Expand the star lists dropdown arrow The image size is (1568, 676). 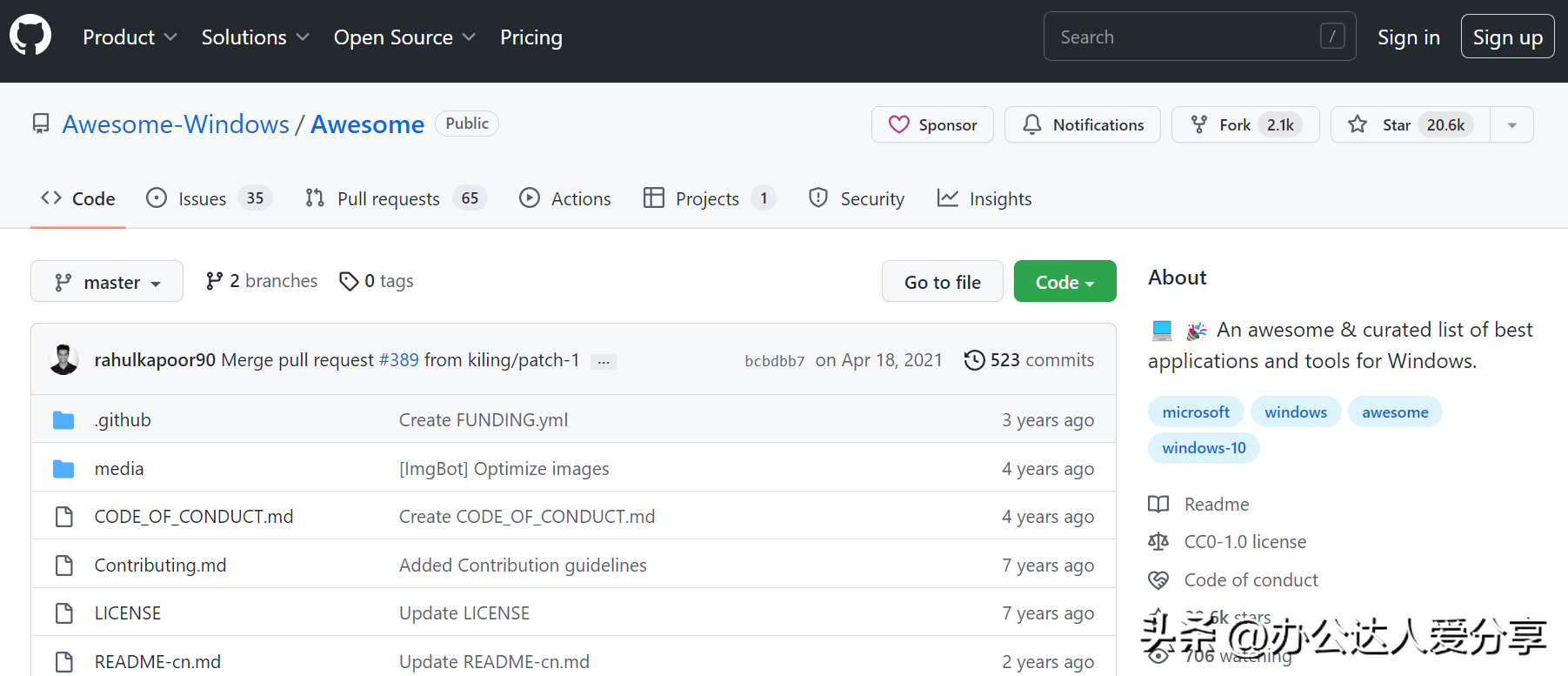click(1512, 124)
